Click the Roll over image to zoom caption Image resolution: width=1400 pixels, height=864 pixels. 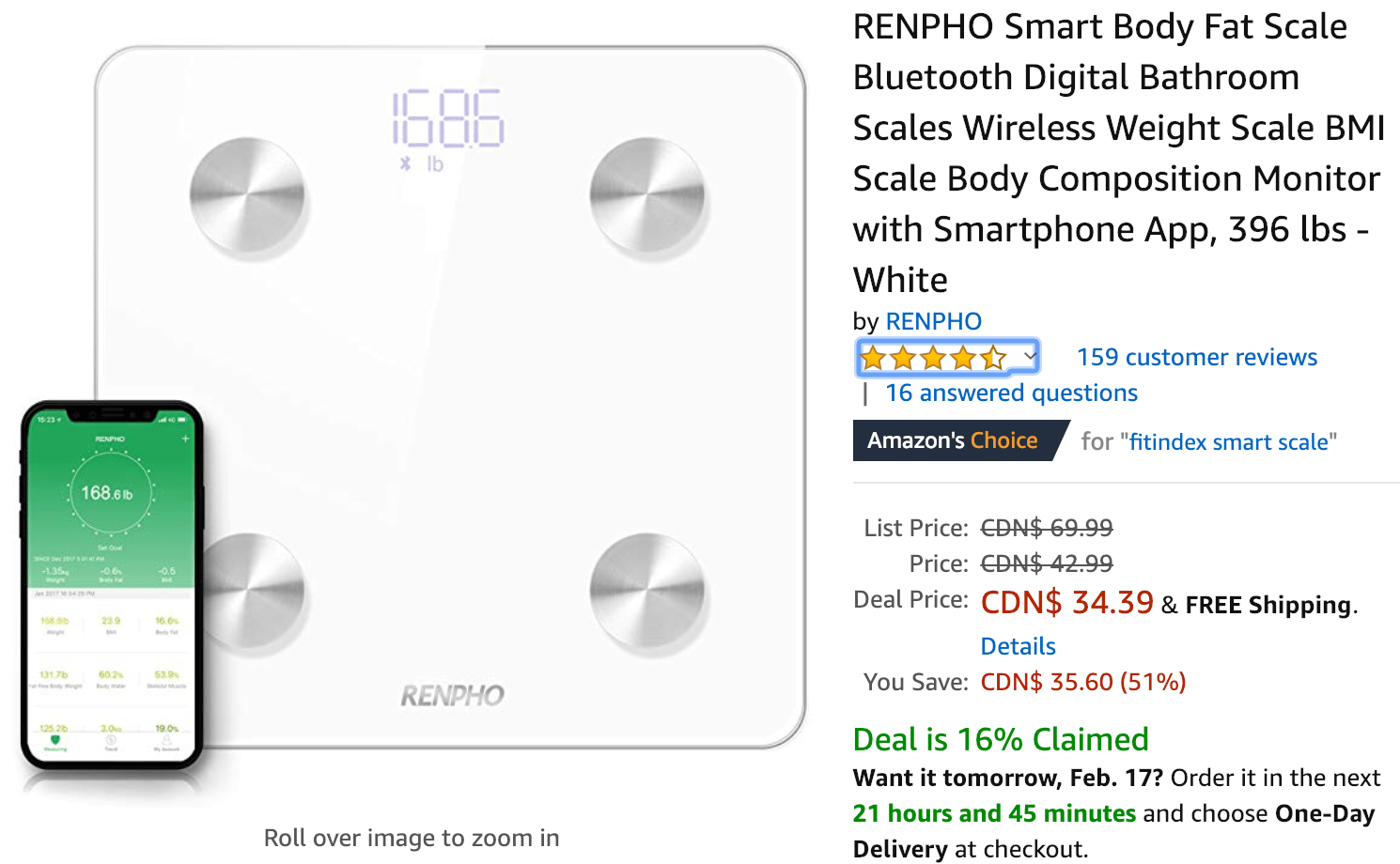[x=412, y=838]
